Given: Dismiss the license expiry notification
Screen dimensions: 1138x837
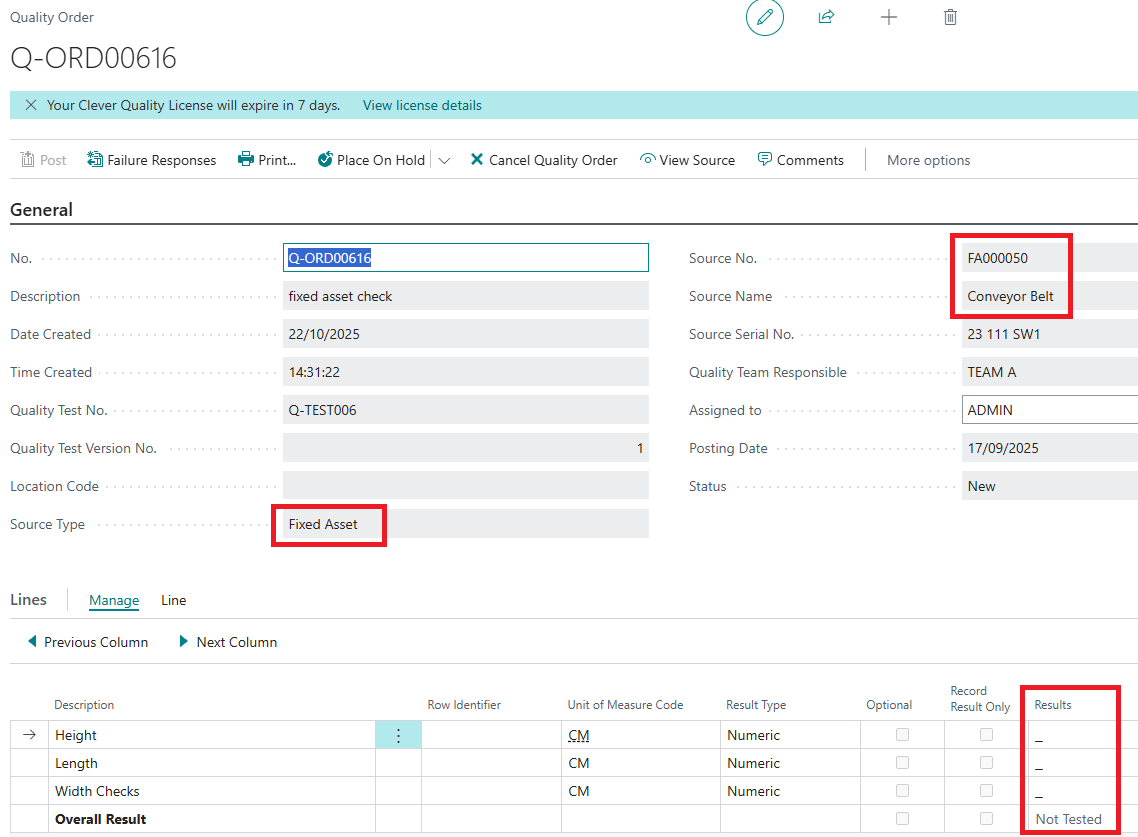Looking at the screenshot, I should tap(31, 105).
